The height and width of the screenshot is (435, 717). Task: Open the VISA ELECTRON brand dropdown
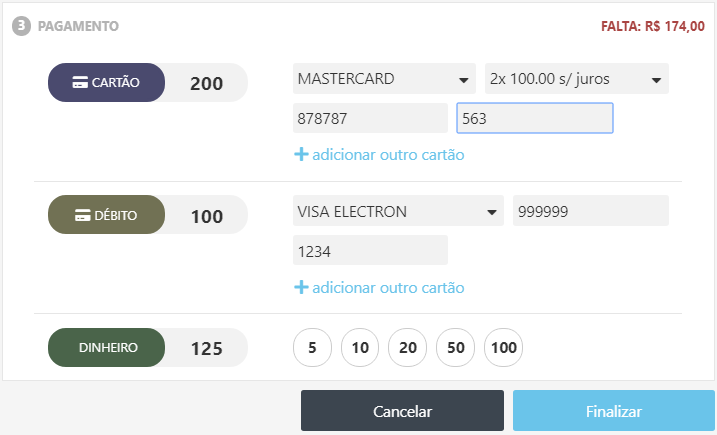(398, 211)
